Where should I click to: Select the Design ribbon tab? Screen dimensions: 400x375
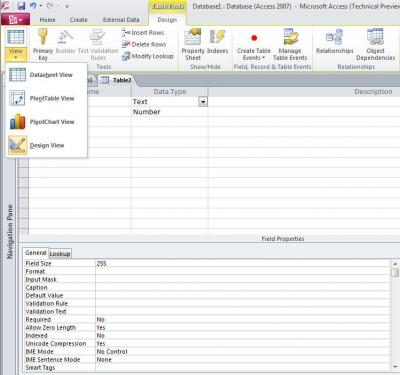(x=167, y=20)
